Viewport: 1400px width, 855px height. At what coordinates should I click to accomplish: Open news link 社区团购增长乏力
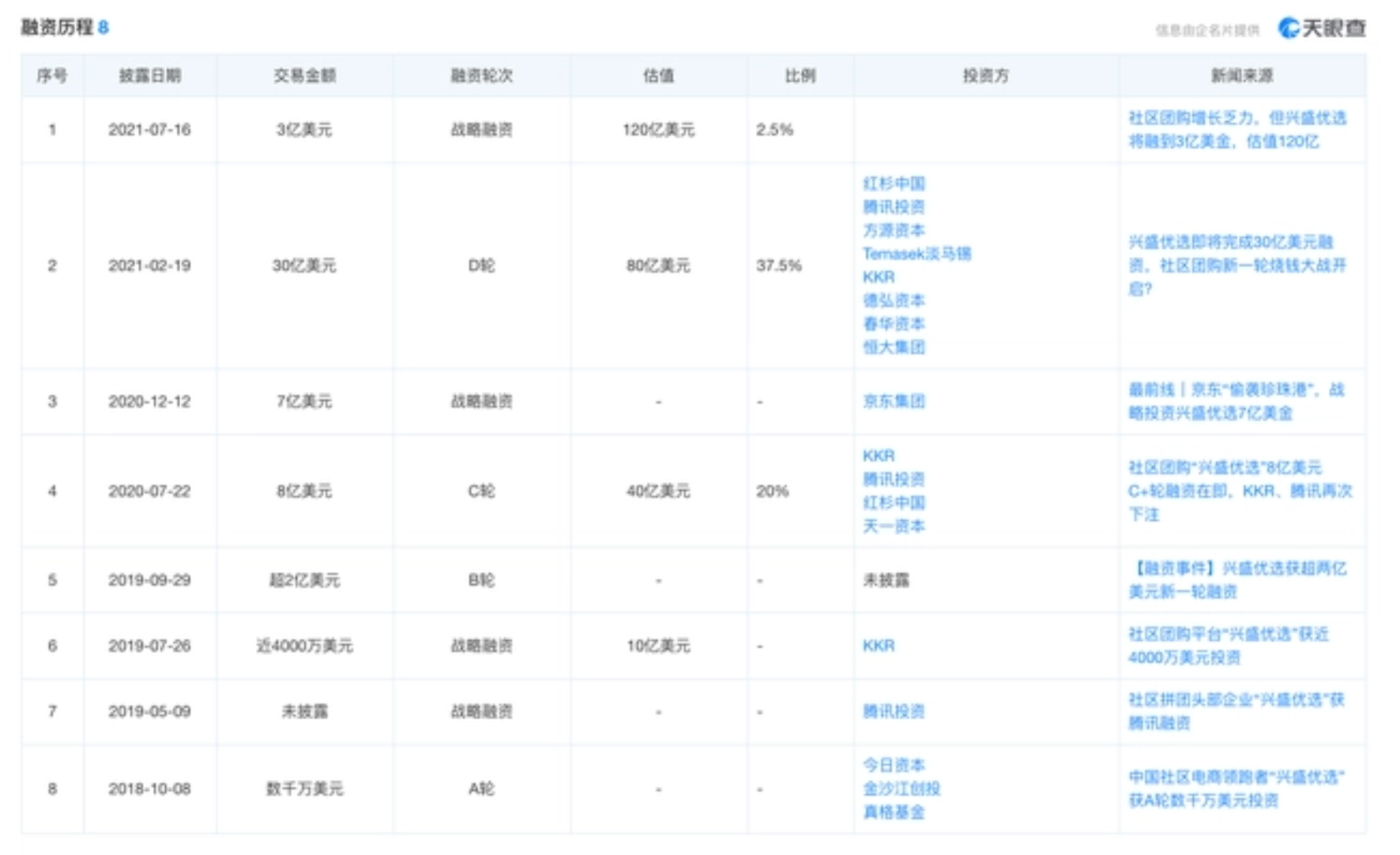(1237, 130)
